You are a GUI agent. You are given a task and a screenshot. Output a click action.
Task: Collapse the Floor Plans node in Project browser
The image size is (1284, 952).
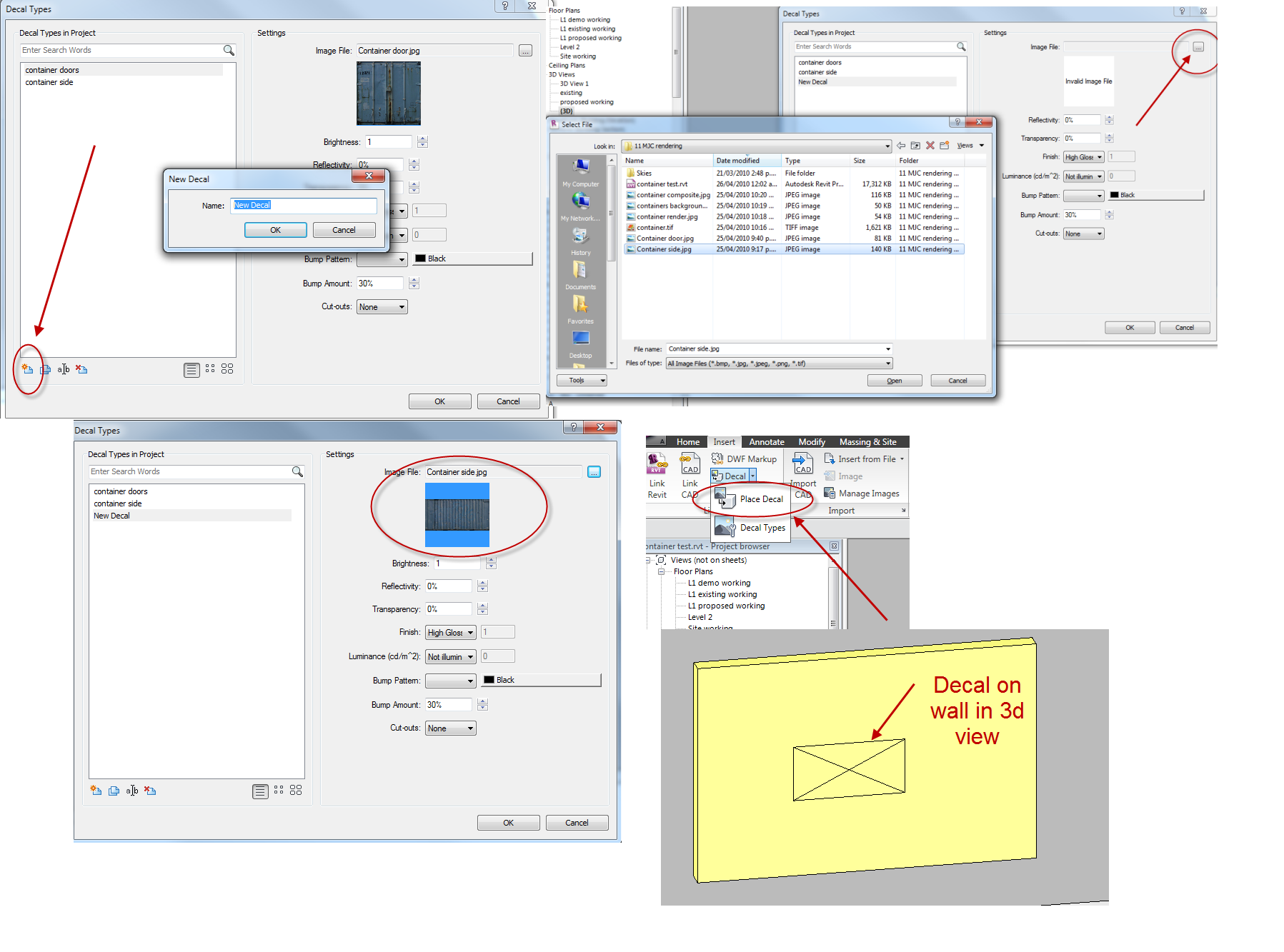click(x=661, y=571)
